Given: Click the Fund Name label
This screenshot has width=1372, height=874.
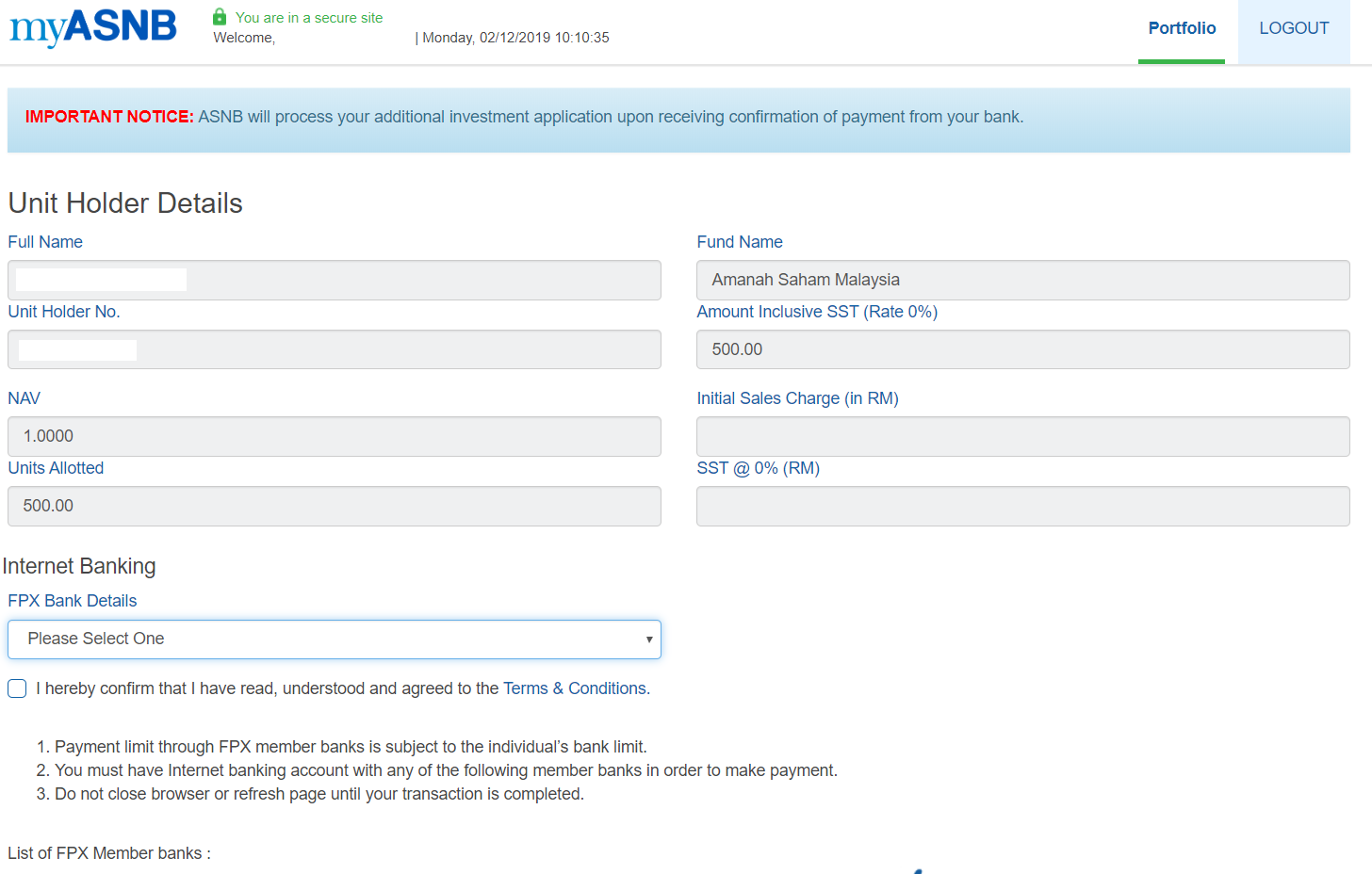Looking at the screenshot, I should (x=740, y=242).
